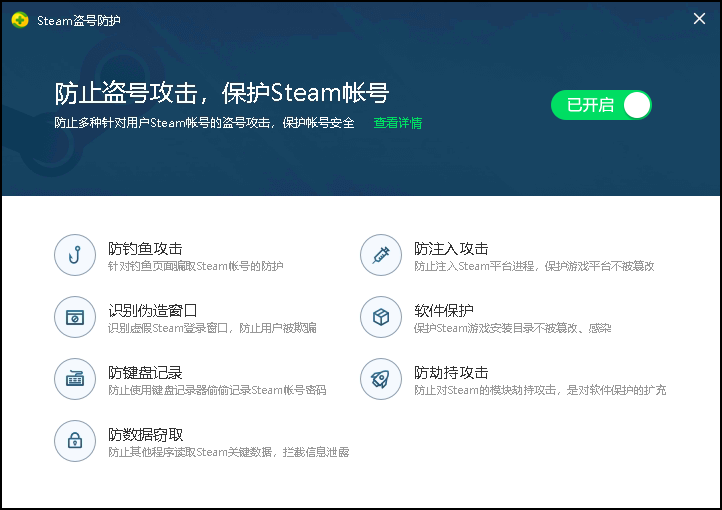Click description 针对钓鱼页面骗取Steam帐号的防护
The image size is (722, 510).
pos(196,266)
